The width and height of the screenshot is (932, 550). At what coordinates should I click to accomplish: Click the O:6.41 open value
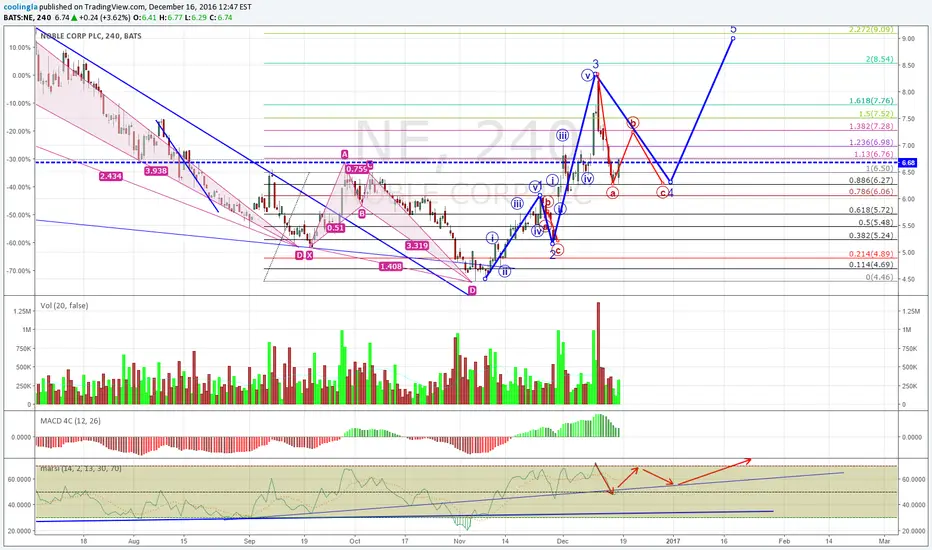point(146,18)
